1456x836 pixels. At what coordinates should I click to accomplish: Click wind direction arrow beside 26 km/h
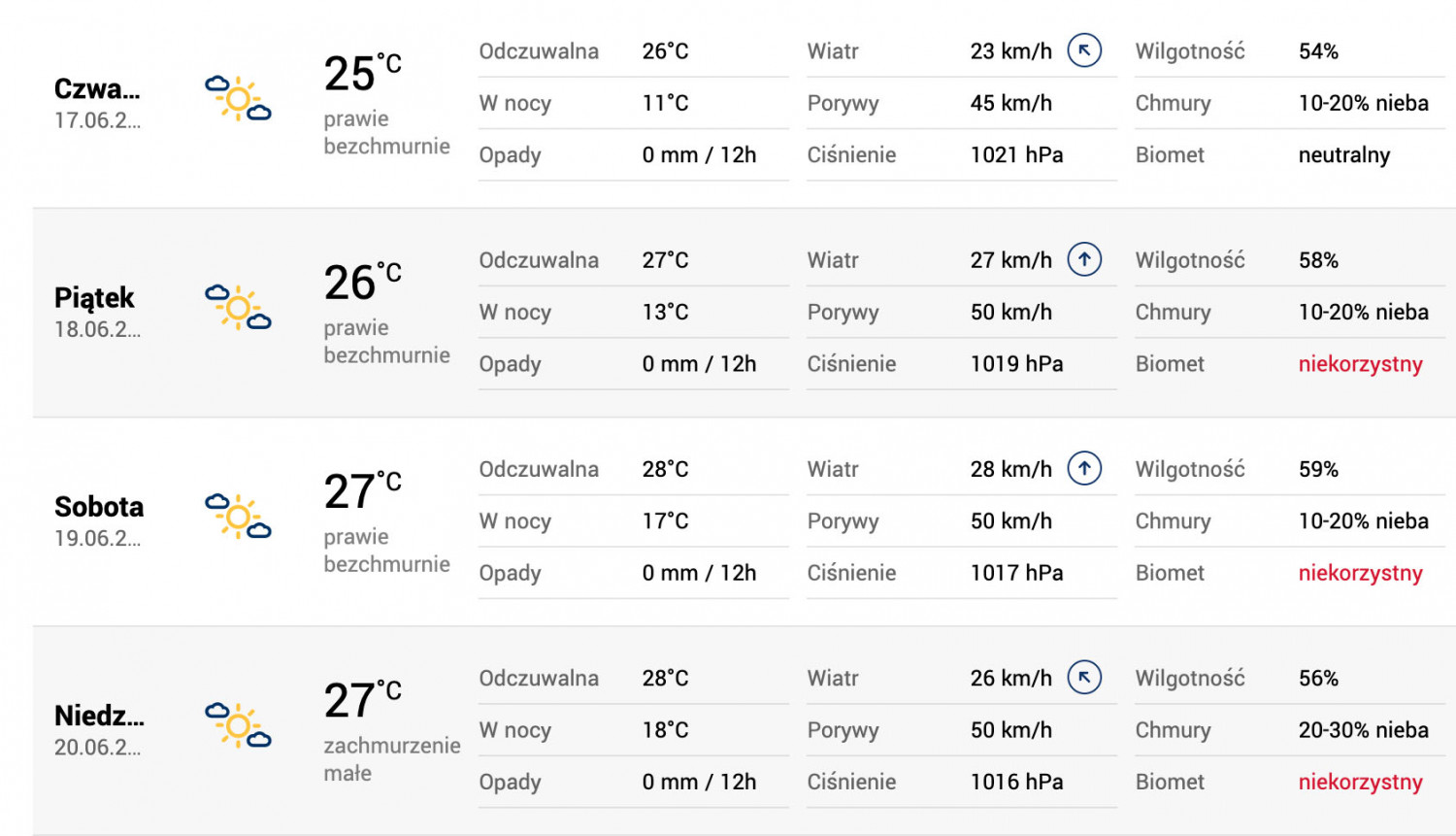(1084, 678)
